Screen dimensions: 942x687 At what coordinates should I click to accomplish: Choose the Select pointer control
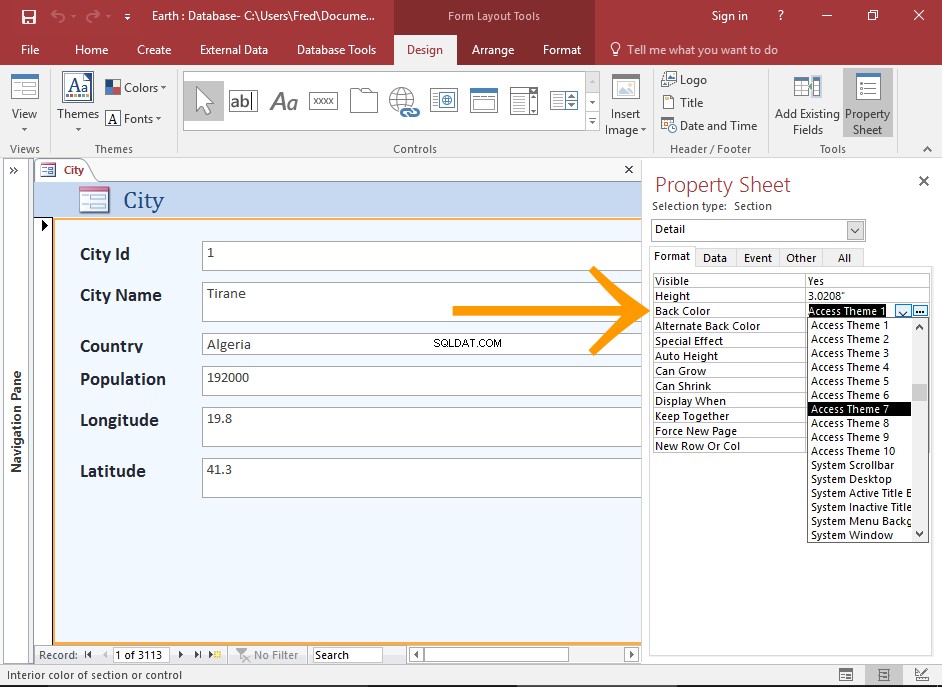pos(204,101)
